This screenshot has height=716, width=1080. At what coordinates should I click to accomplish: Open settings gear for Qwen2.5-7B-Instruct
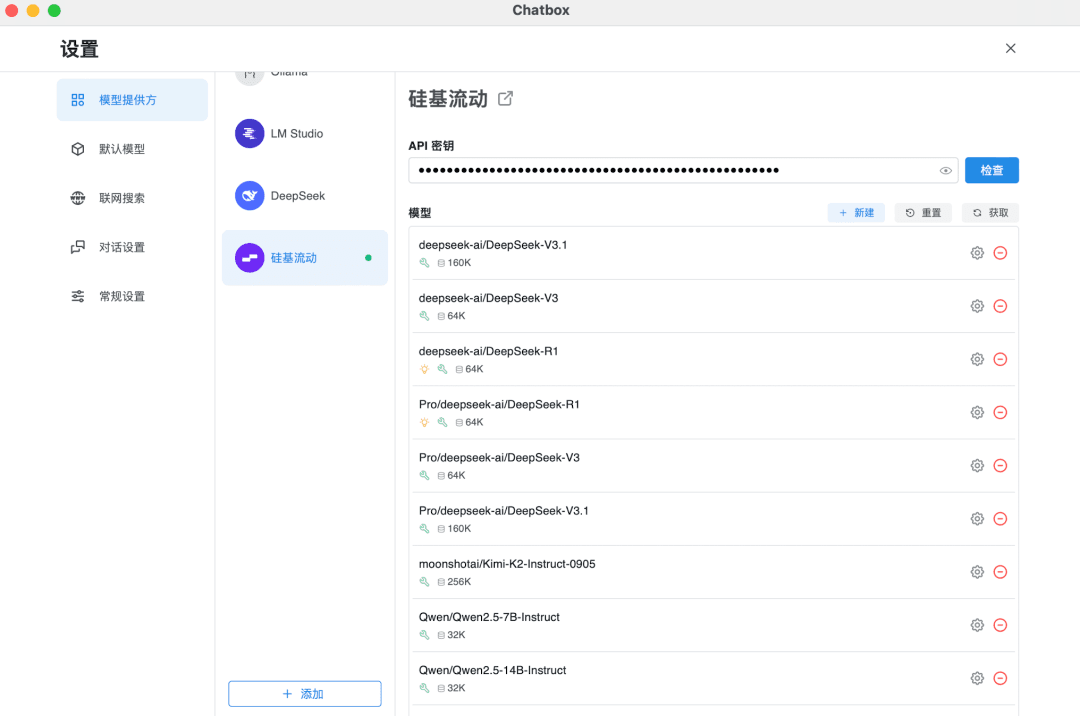[x=977, y=625]
